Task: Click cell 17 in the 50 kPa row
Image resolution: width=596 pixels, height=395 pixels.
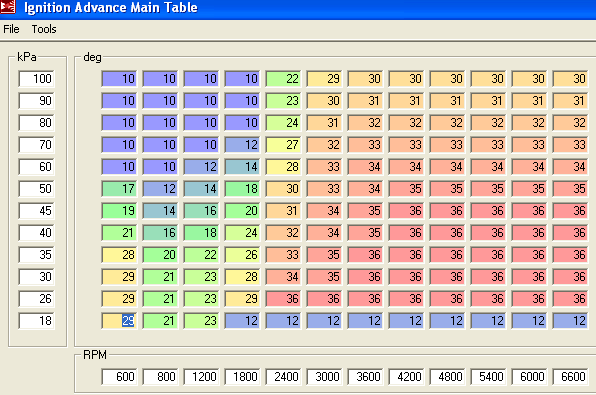Action: pyautogui.click(x=119, y=189)
